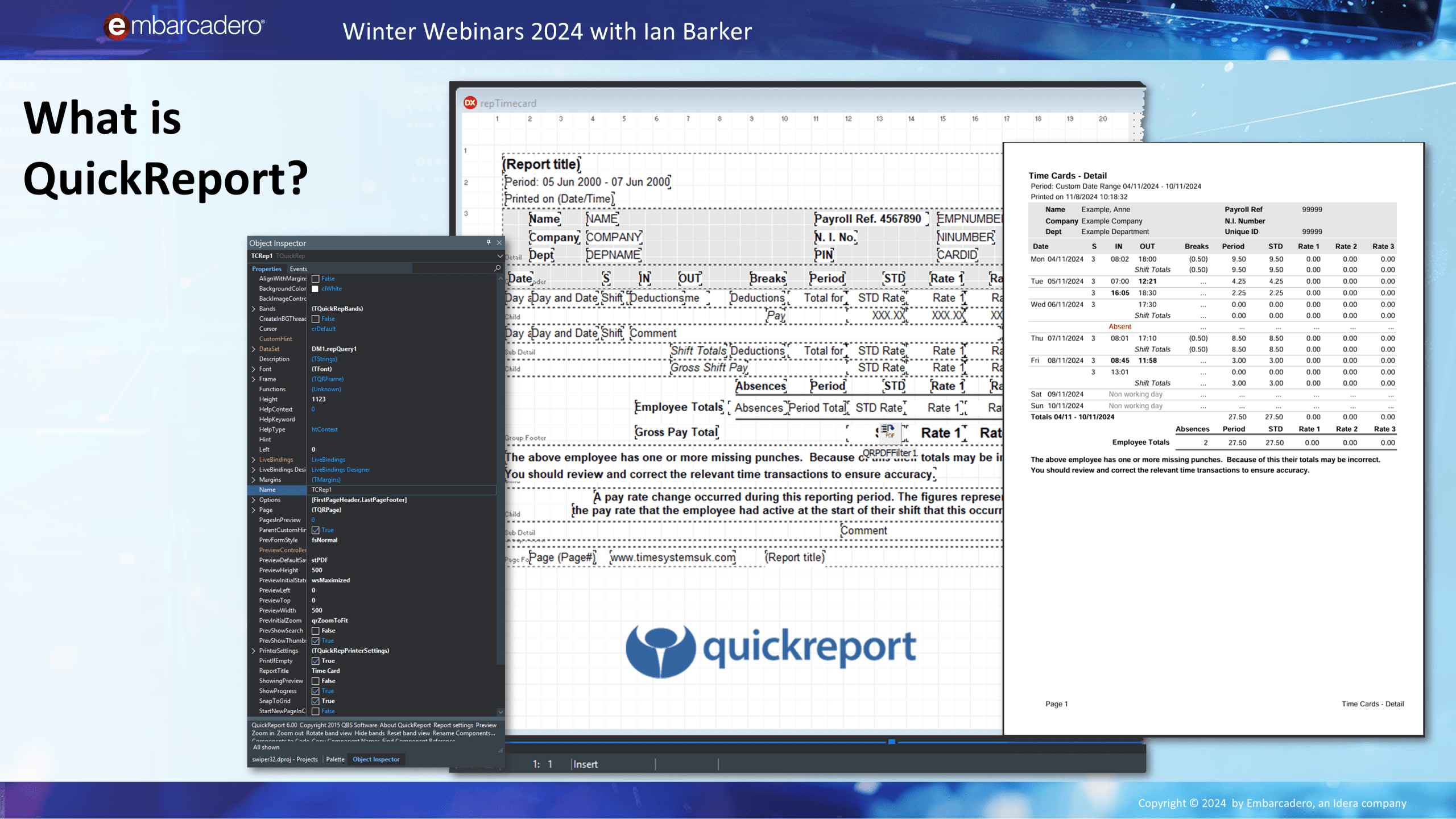Screen dimensions: 1456x819
Task: Select the www.timesystemsuk.com label in designer
Action: pyautogui.click(x=673, y=557)
